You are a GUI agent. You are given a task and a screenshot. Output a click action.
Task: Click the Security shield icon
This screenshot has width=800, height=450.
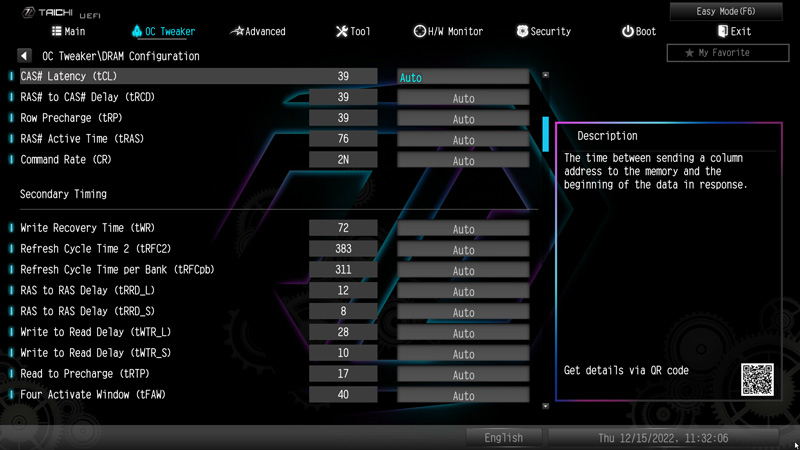click(x=522, y=32)
